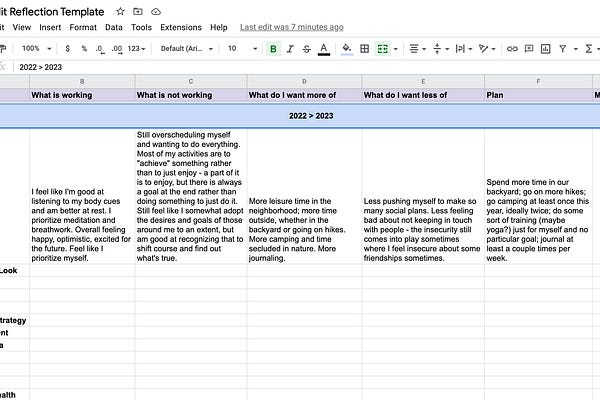Open font size 10 dropdown
Screen dimensions: 600x400
click(x=243, y=49)
